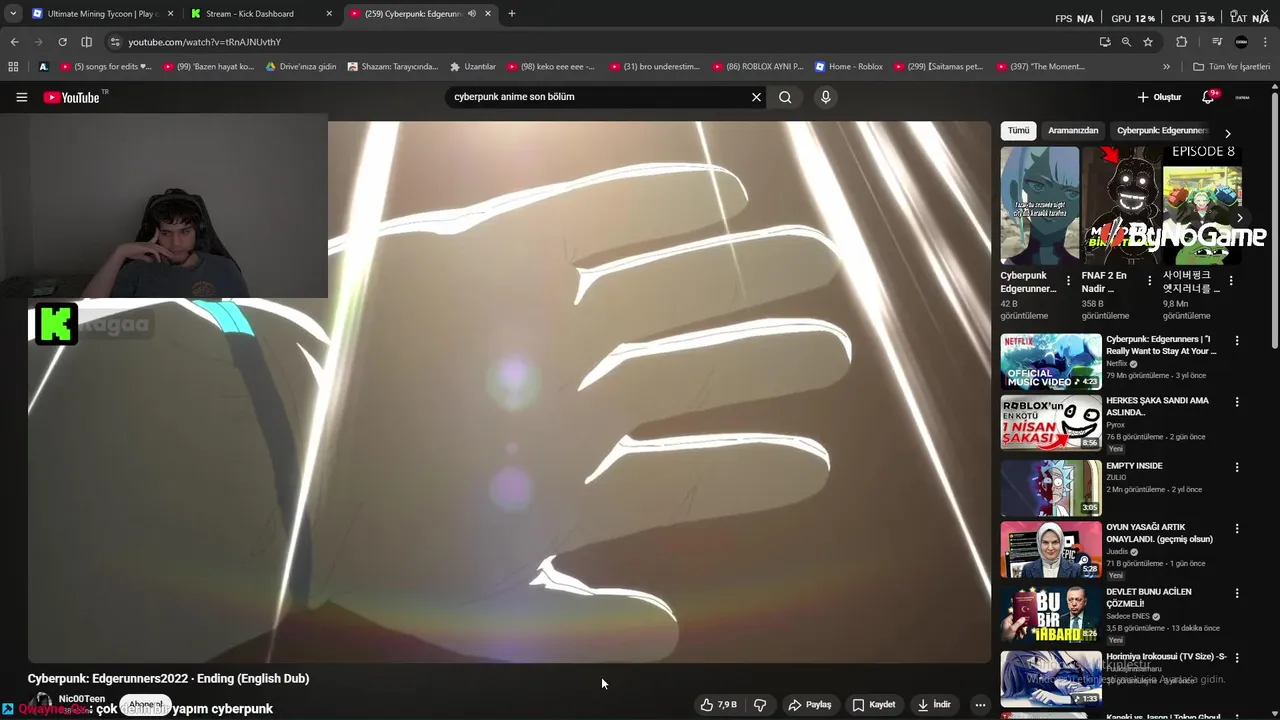
Task: Mute the Cyberpunk Edgerunners tab audio icon
Action: coord(472,14)
